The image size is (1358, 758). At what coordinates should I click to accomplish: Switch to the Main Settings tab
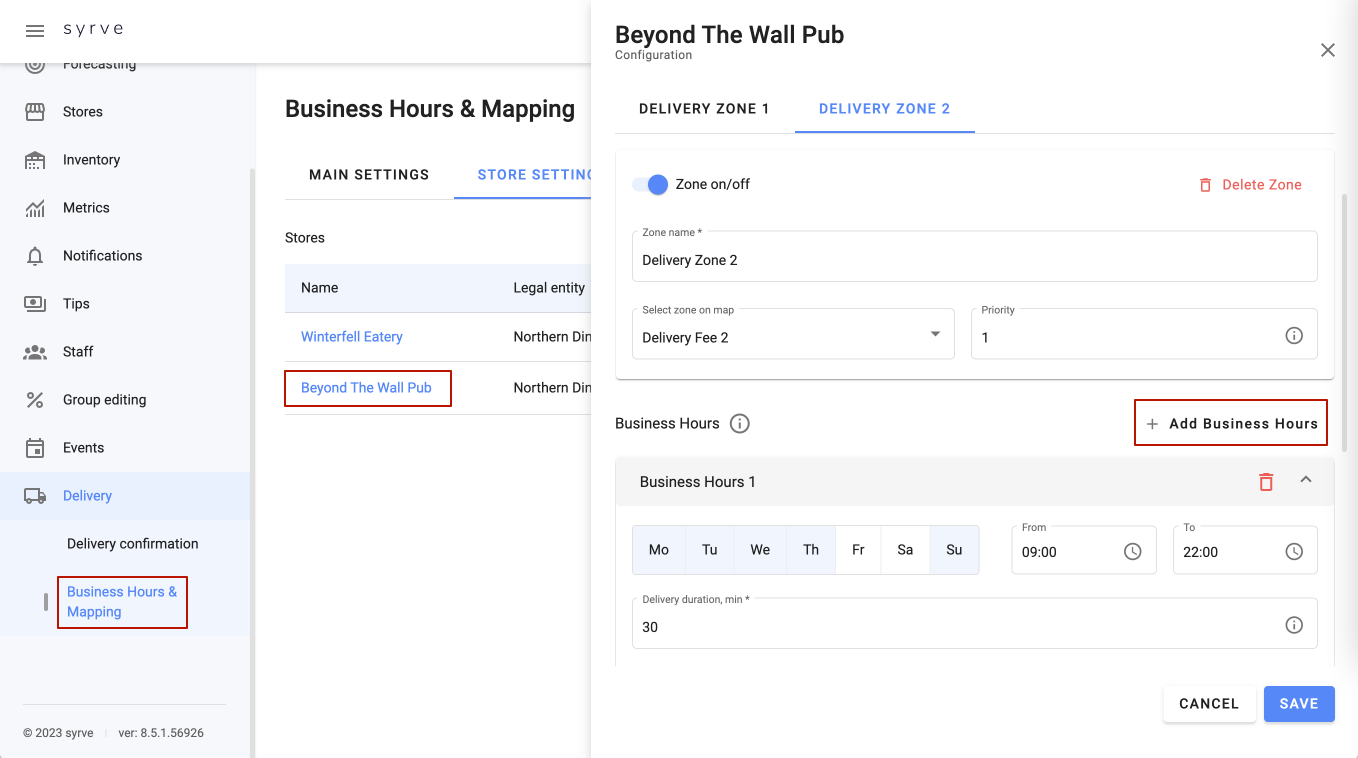pos(369,175)
